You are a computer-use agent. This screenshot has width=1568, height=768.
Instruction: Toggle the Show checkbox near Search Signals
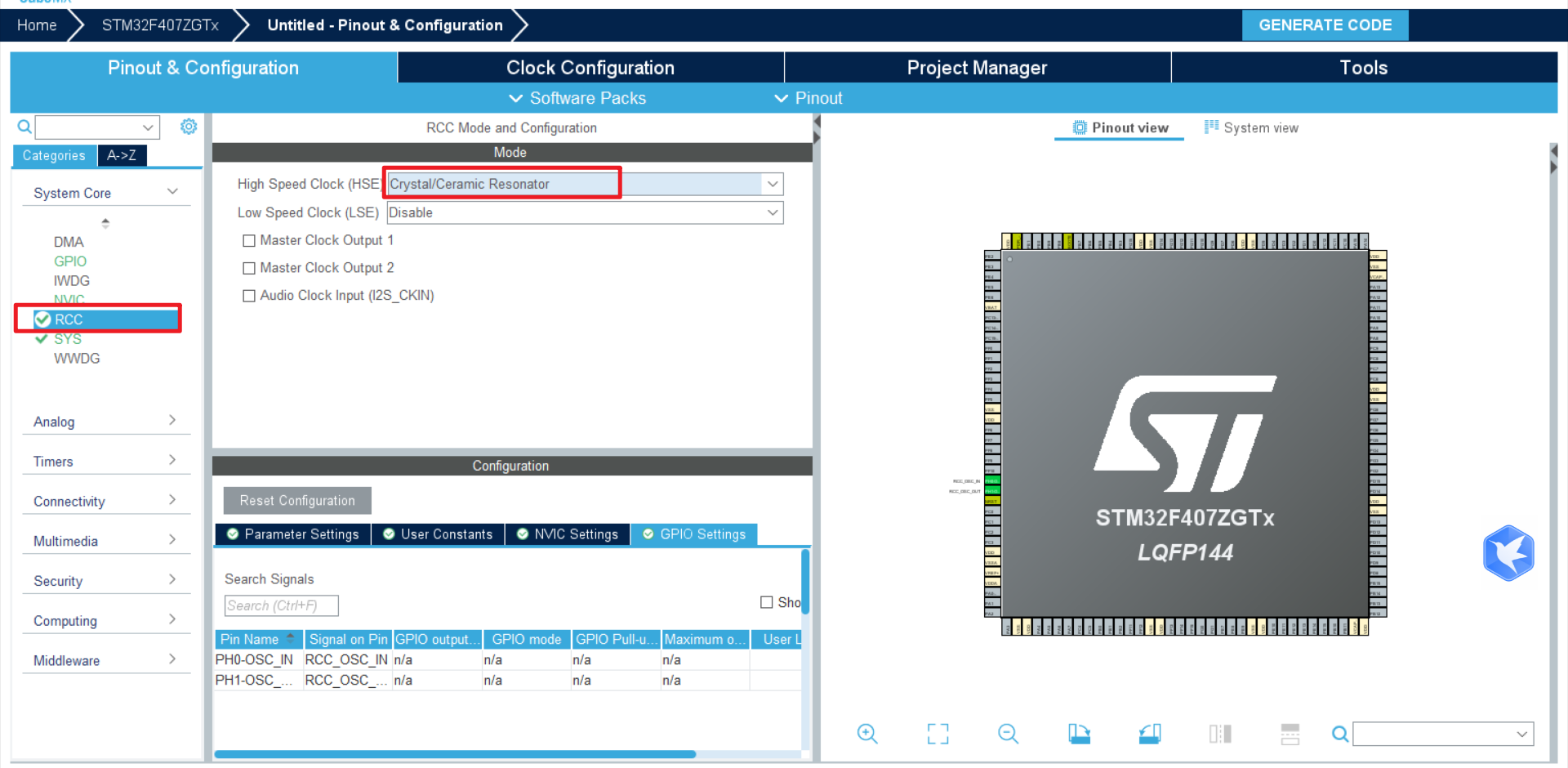(766, 602)
